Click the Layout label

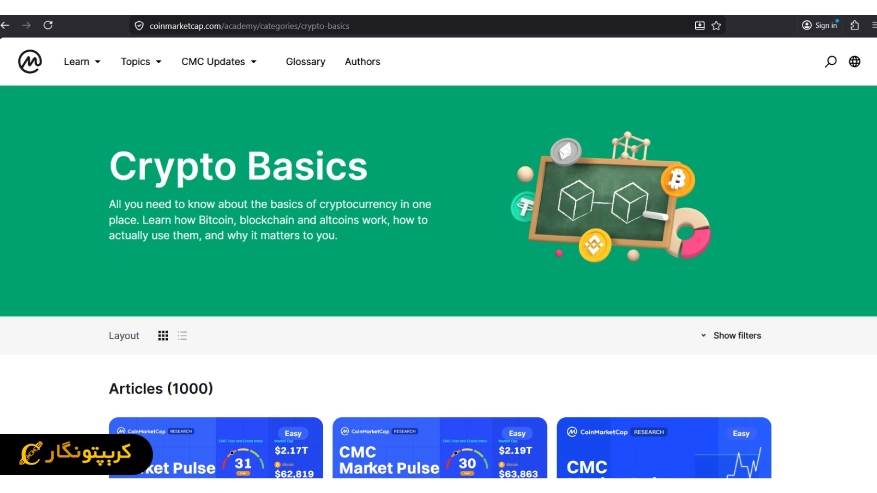click(x=124, y=336)
